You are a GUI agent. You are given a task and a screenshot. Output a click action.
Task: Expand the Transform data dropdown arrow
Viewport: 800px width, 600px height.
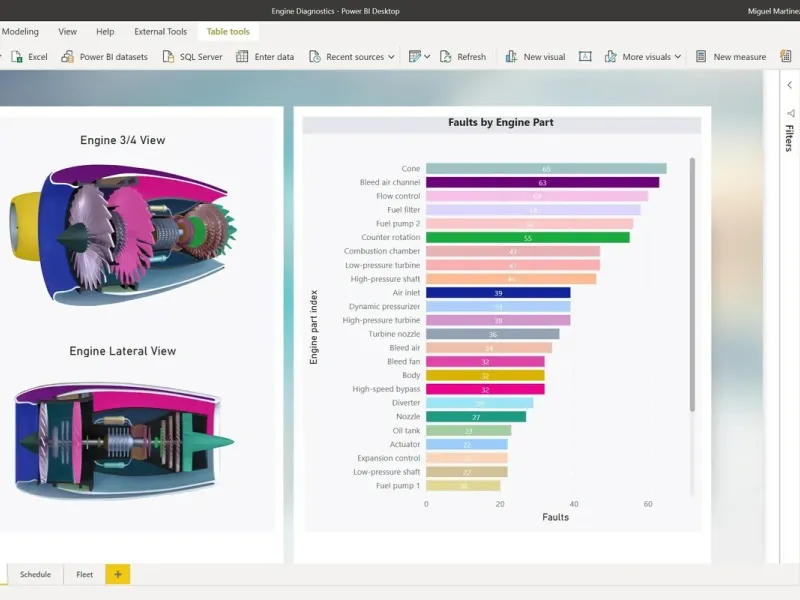point(427,57)
